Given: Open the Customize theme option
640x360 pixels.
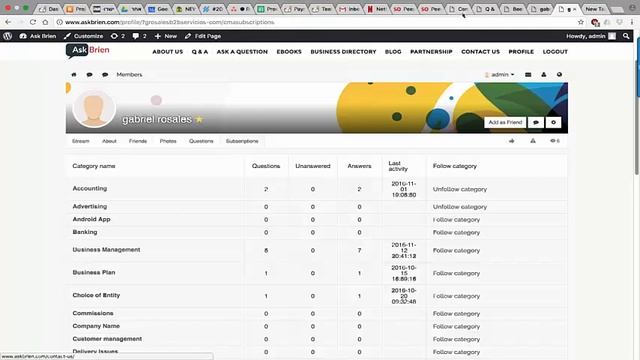Looking at the screenshot, I should (x=84, y=36).
